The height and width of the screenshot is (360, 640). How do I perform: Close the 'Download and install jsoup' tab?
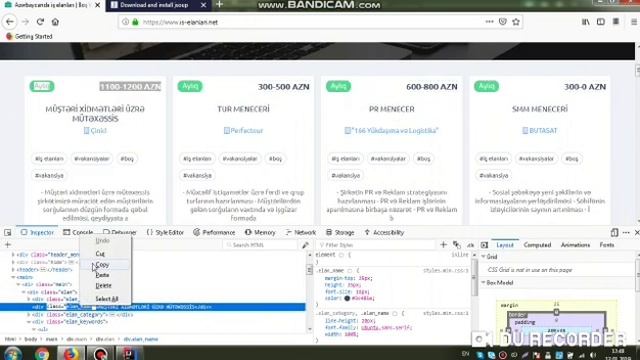click(x=203, y=5)
